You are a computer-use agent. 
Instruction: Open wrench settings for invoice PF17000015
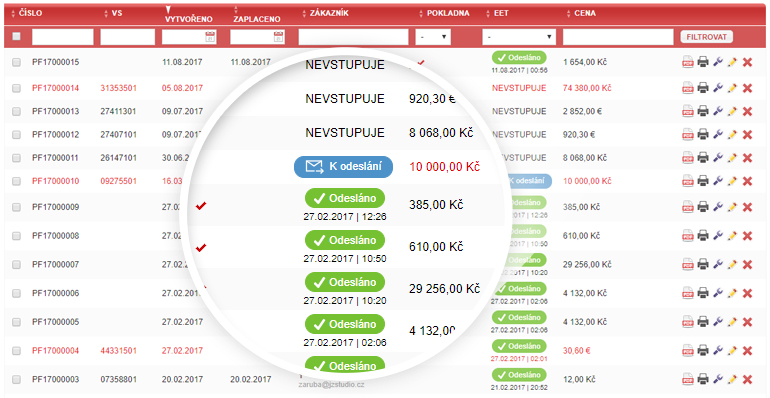(718, 62)
